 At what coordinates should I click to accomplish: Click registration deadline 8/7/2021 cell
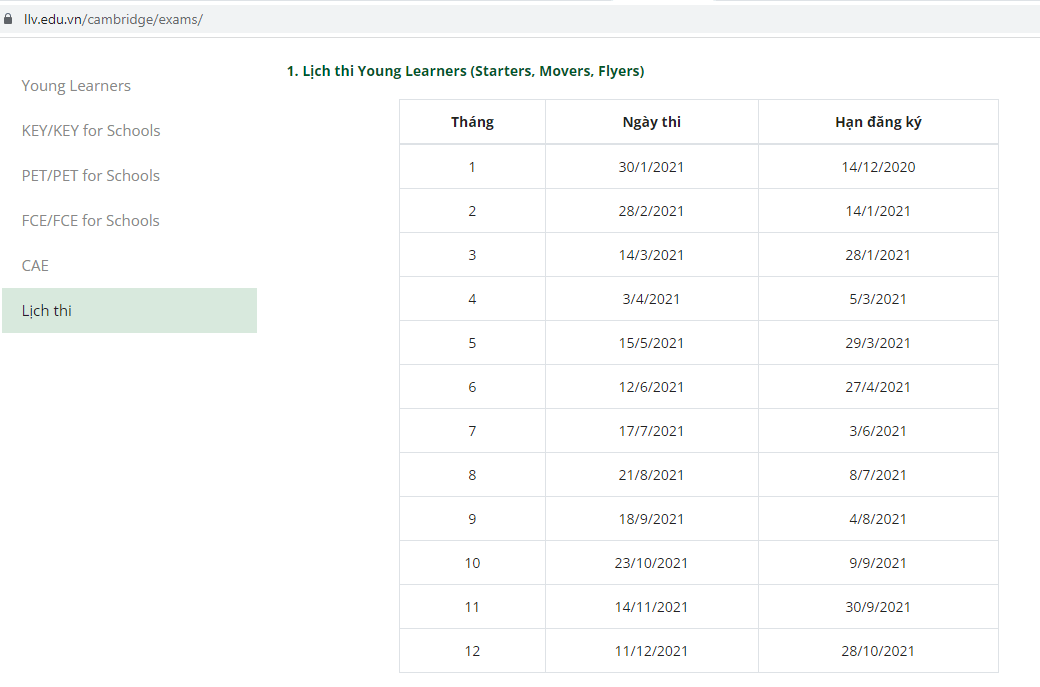pos(878,475)
